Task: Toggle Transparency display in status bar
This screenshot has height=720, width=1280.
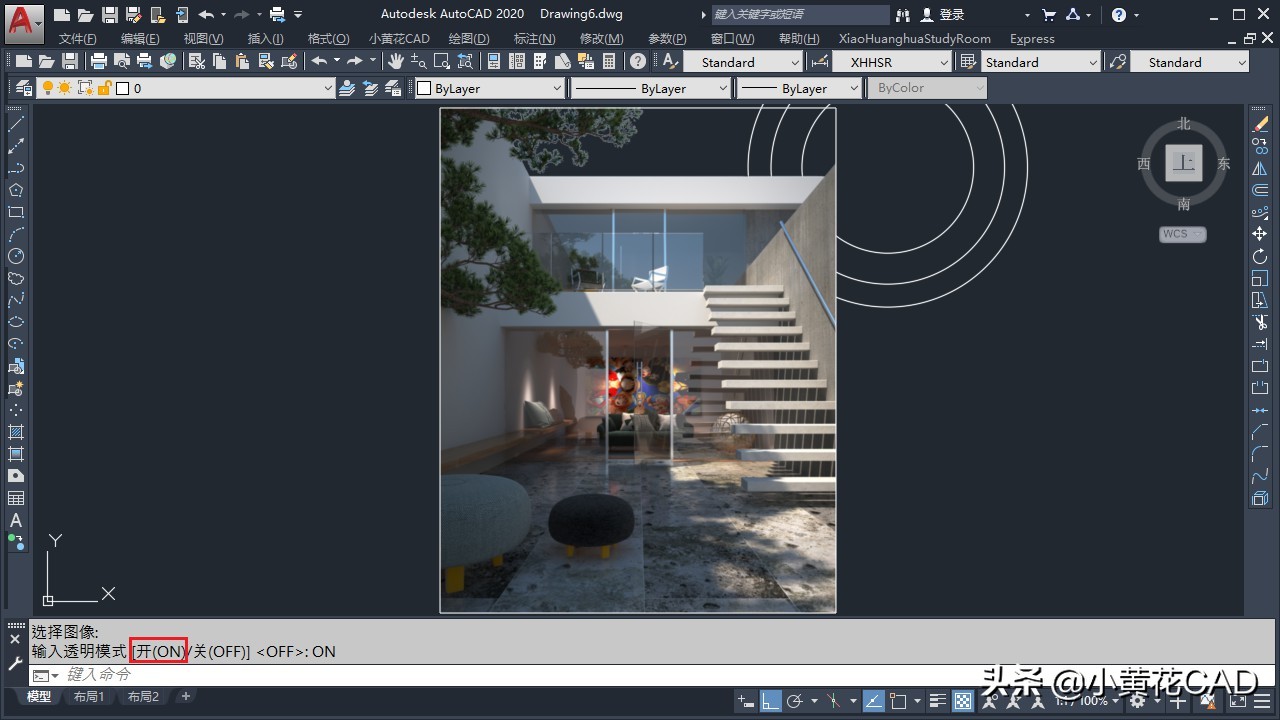Action: coord(963,701)
